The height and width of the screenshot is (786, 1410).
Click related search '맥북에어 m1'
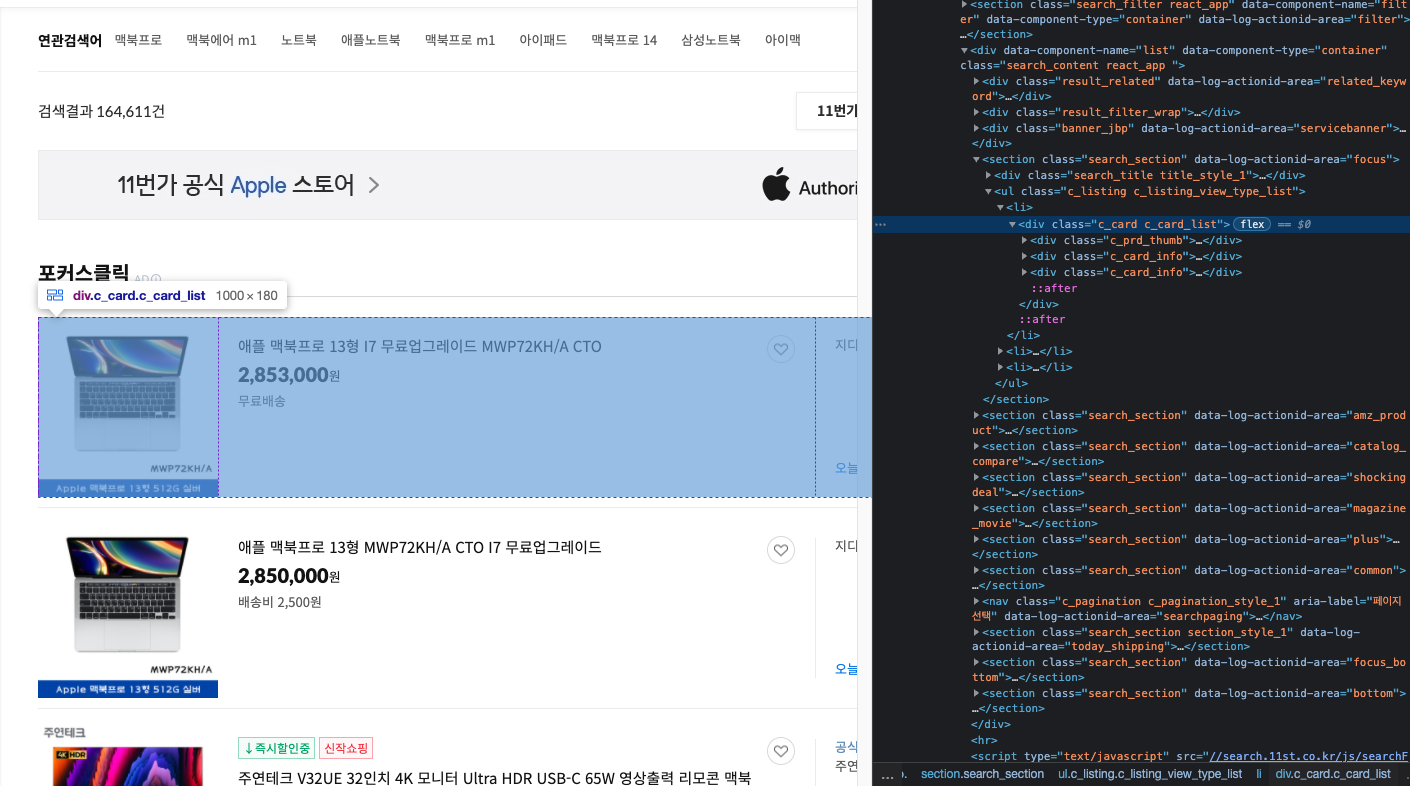221,40
